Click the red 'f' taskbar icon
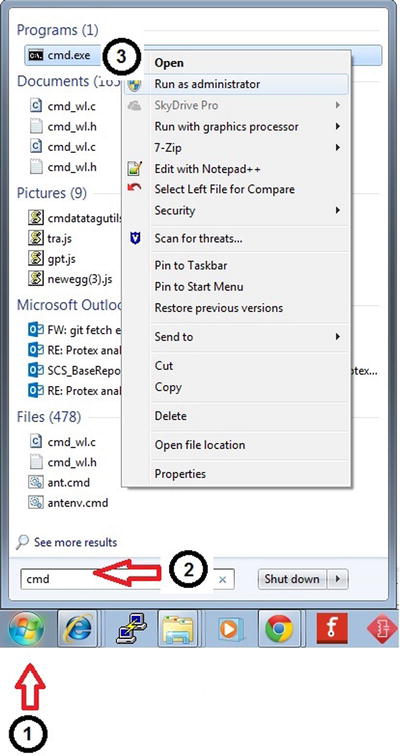400x756 pixels. click(332, 629)
